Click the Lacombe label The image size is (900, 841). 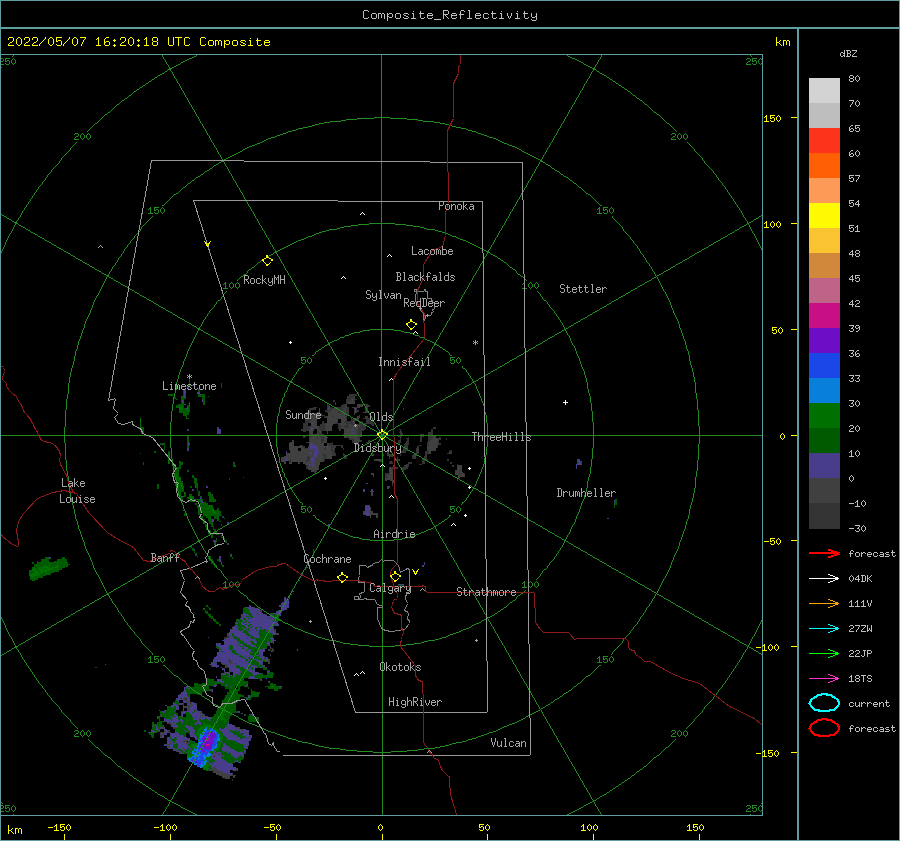click(432, 251)
